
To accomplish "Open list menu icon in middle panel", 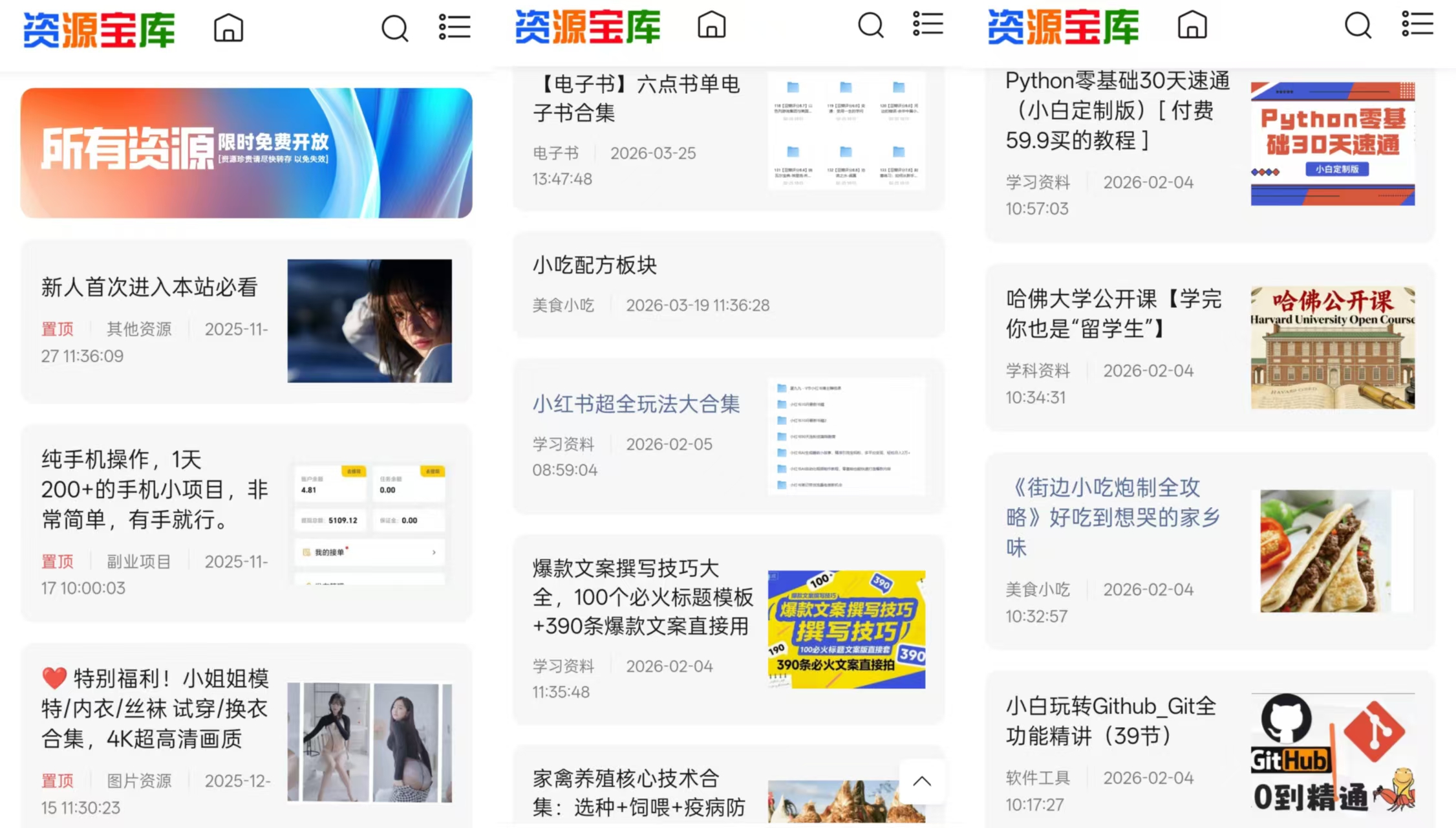I will click(x=928, y=25).
